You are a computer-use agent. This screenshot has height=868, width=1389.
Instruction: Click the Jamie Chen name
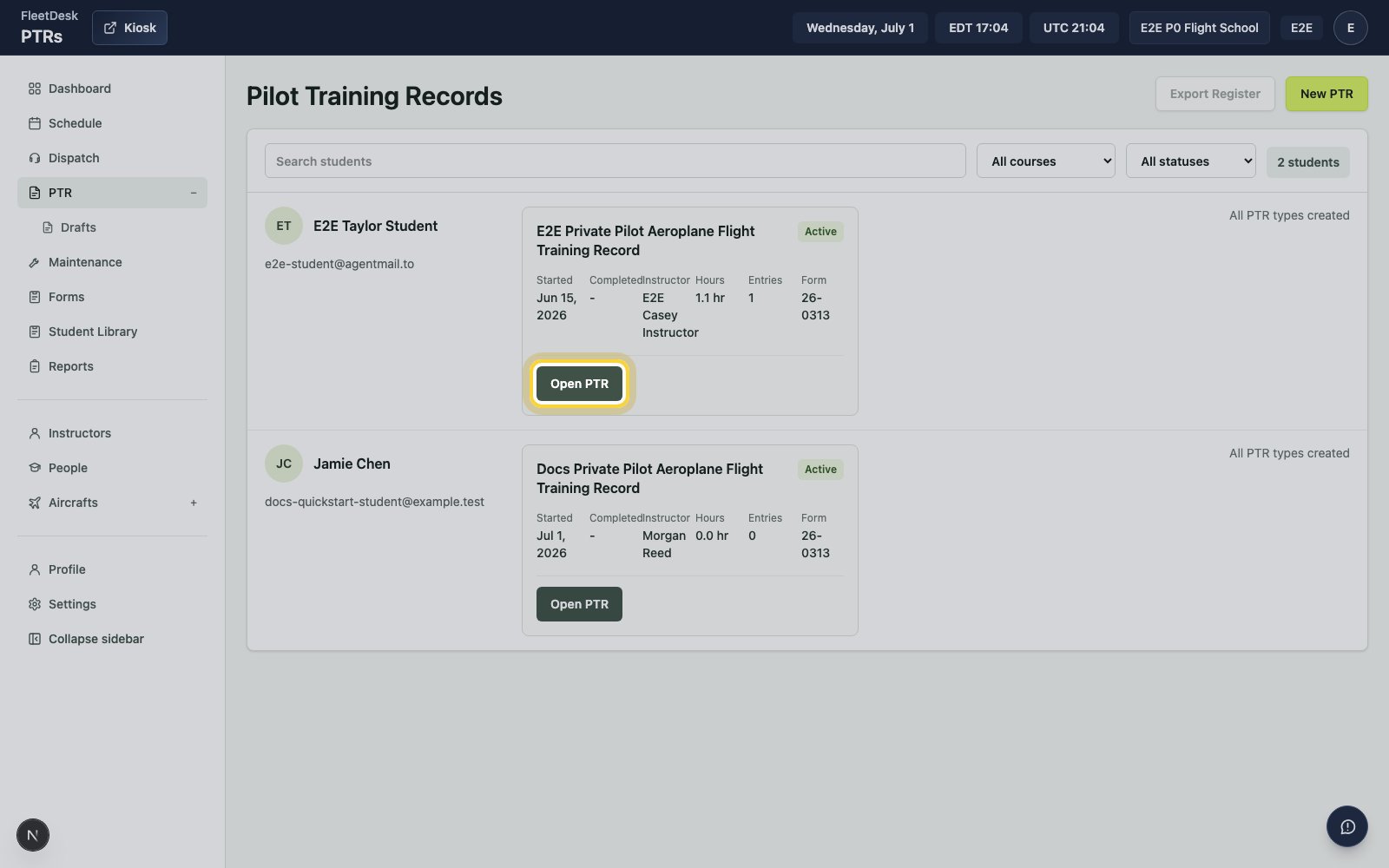click(352, 464)
